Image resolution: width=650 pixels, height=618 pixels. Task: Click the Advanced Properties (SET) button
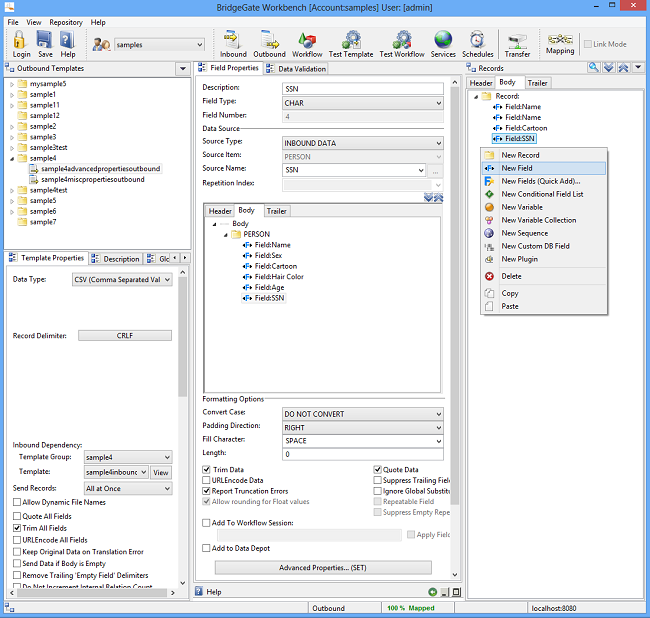(x=323, y=567)
